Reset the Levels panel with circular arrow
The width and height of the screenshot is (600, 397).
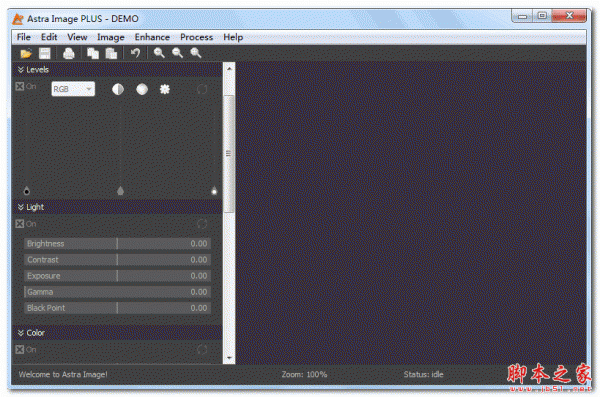[202, 89]
